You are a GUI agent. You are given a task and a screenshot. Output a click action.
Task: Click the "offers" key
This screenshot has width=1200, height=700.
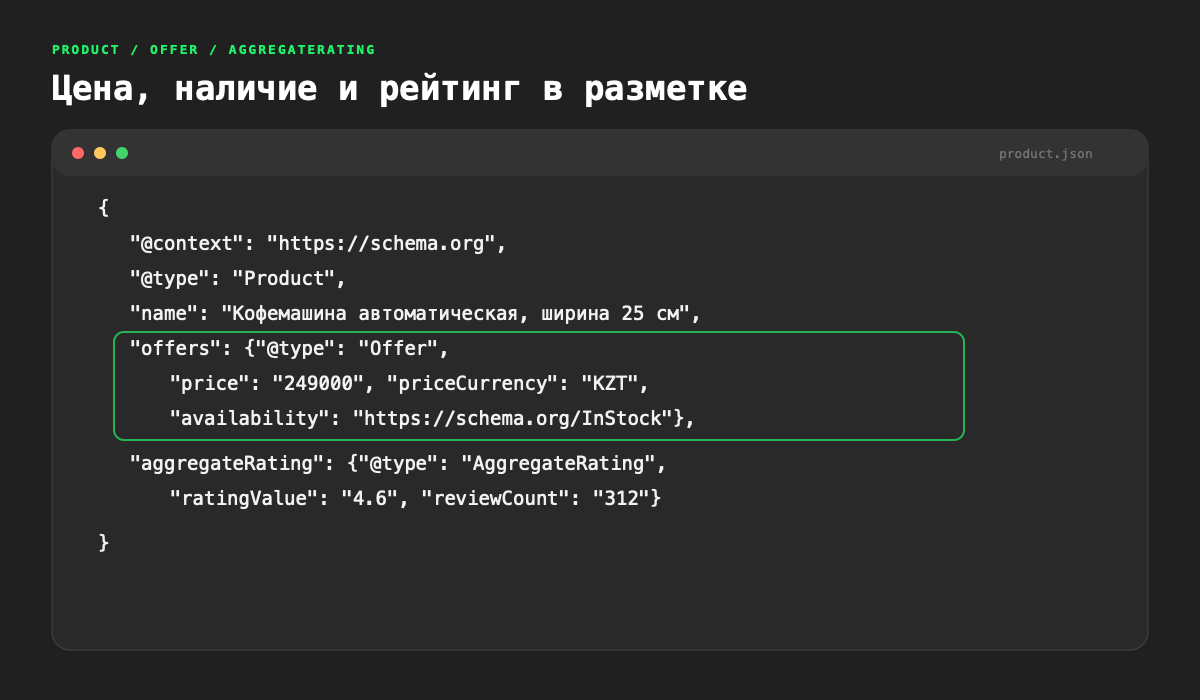(x=177, y=349)
